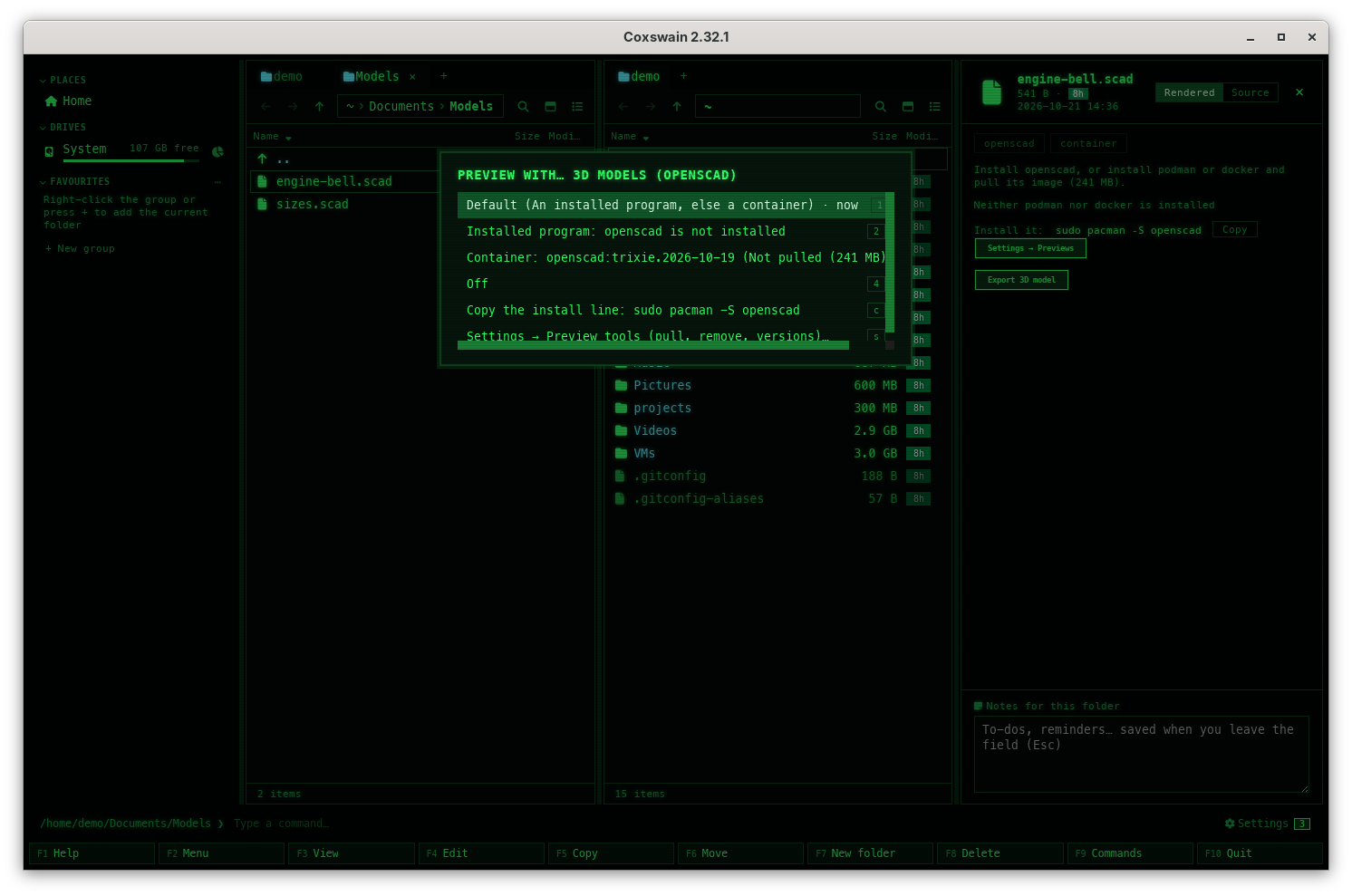Click the panel layout icon in the Models pane
This screenshot has height=896, width=1352.
pyautogui.click(x=550, y=107)
